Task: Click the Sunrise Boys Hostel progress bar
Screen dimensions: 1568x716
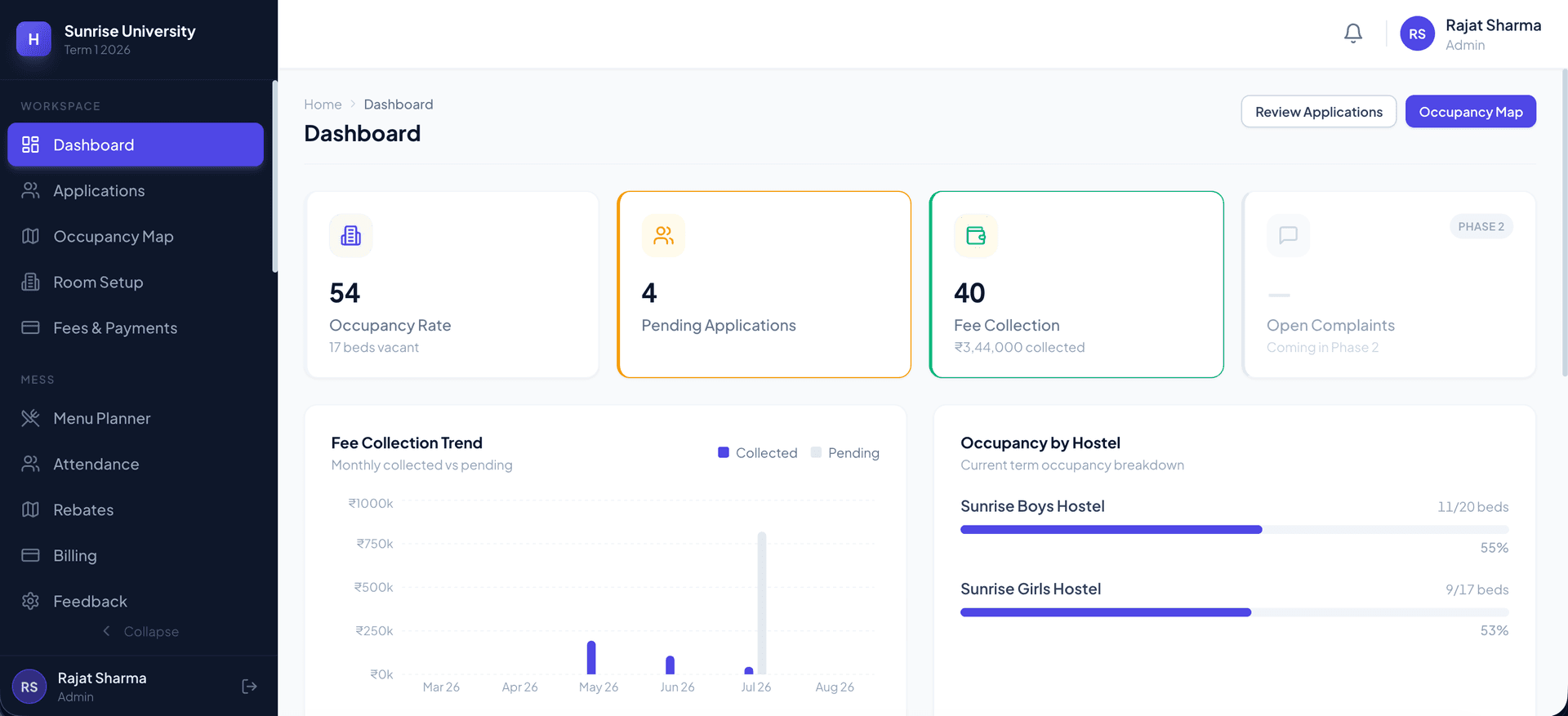Action: 1235,530
